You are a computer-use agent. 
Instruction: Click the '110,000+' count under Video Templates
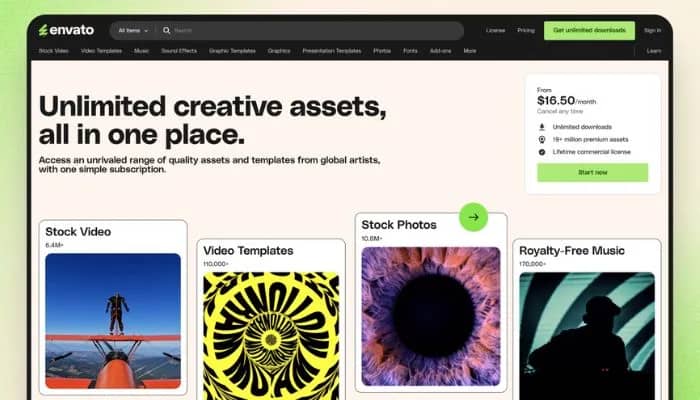[216, 264]
